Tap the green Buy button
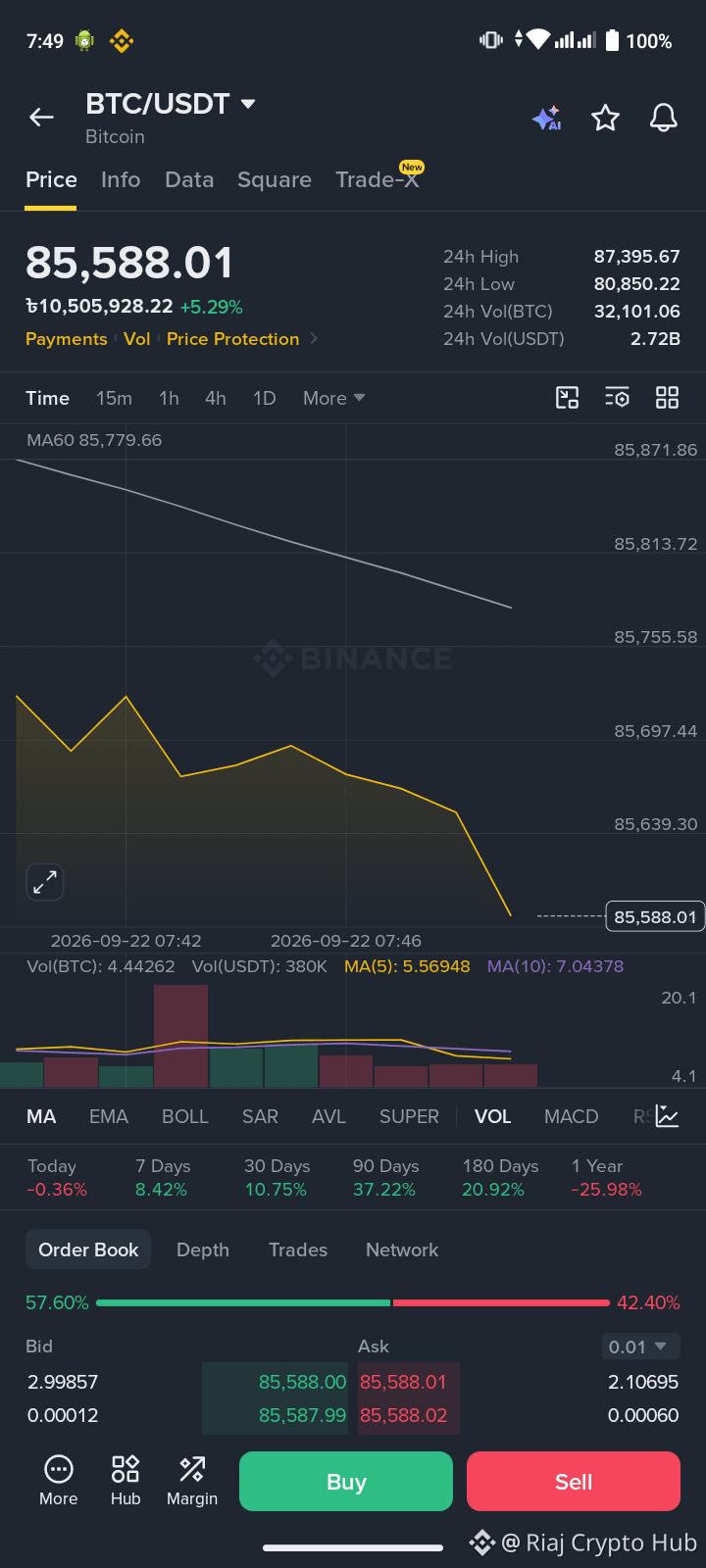Viewport: 706px width, 1568px height. [x=346, y=1481]
